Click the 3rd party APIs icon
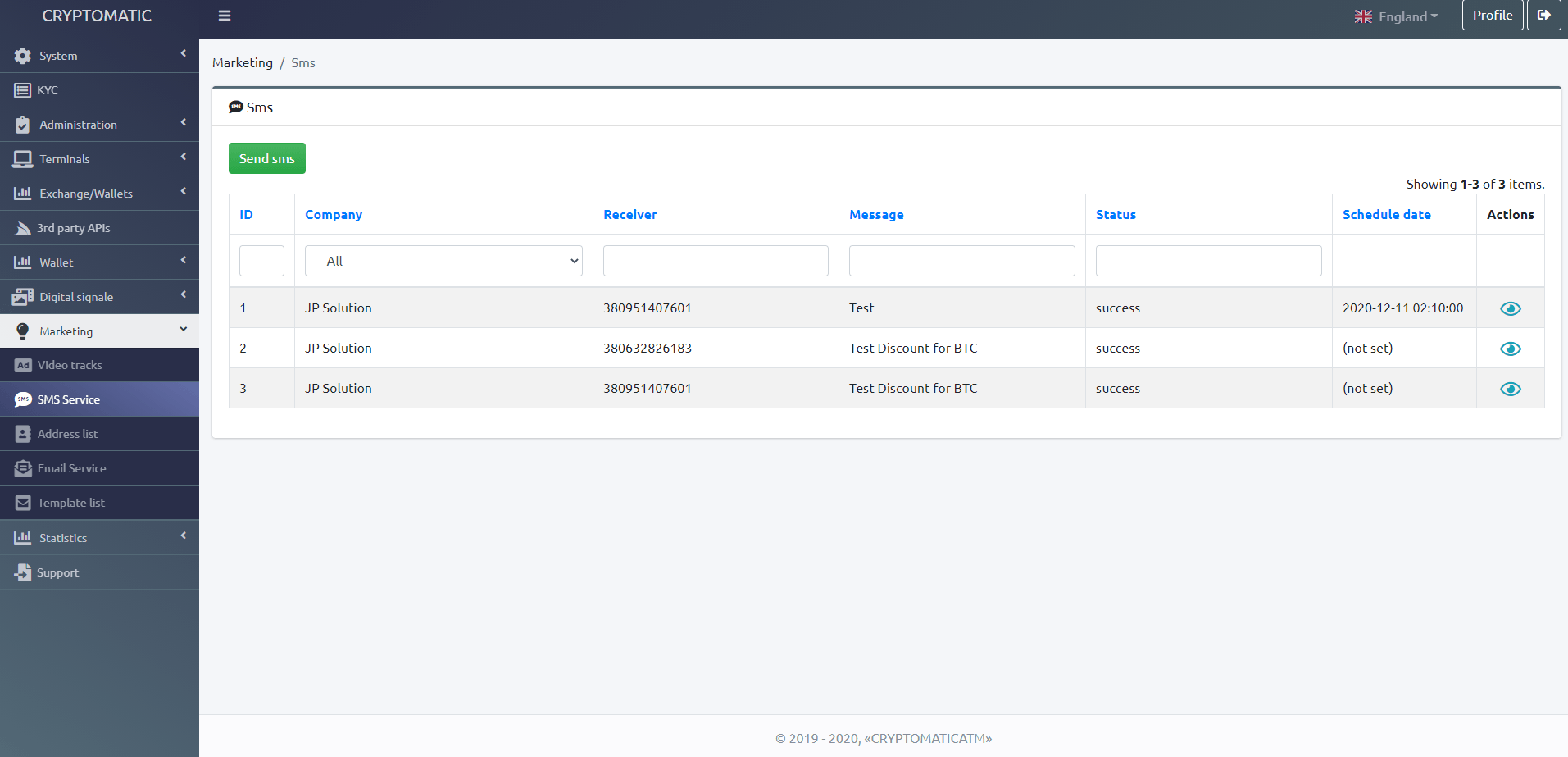 pos(23,228)
